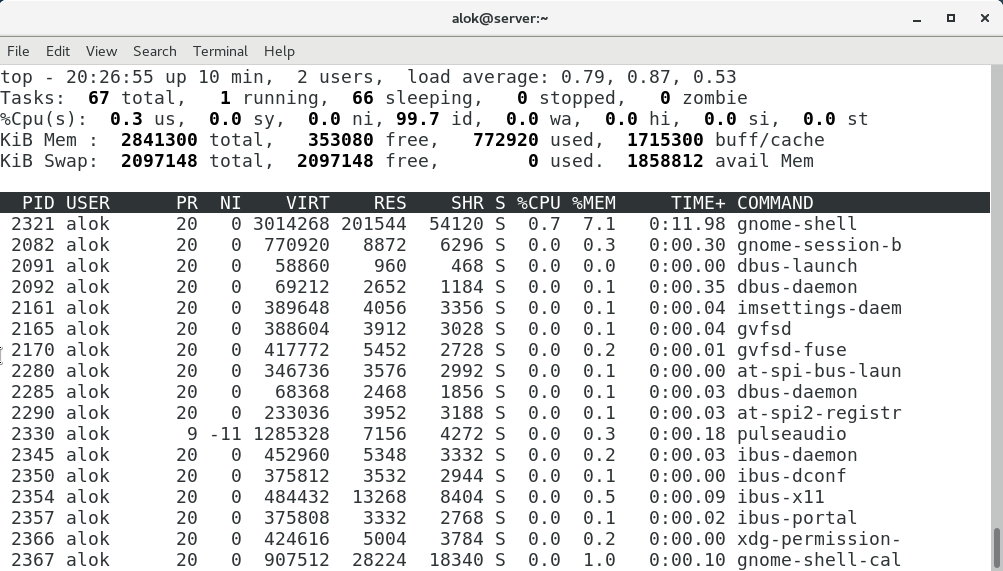This screenshot has height=571, width=1003.
Task: Select the gnome-shell-cal process name
Action: [819, 560]
